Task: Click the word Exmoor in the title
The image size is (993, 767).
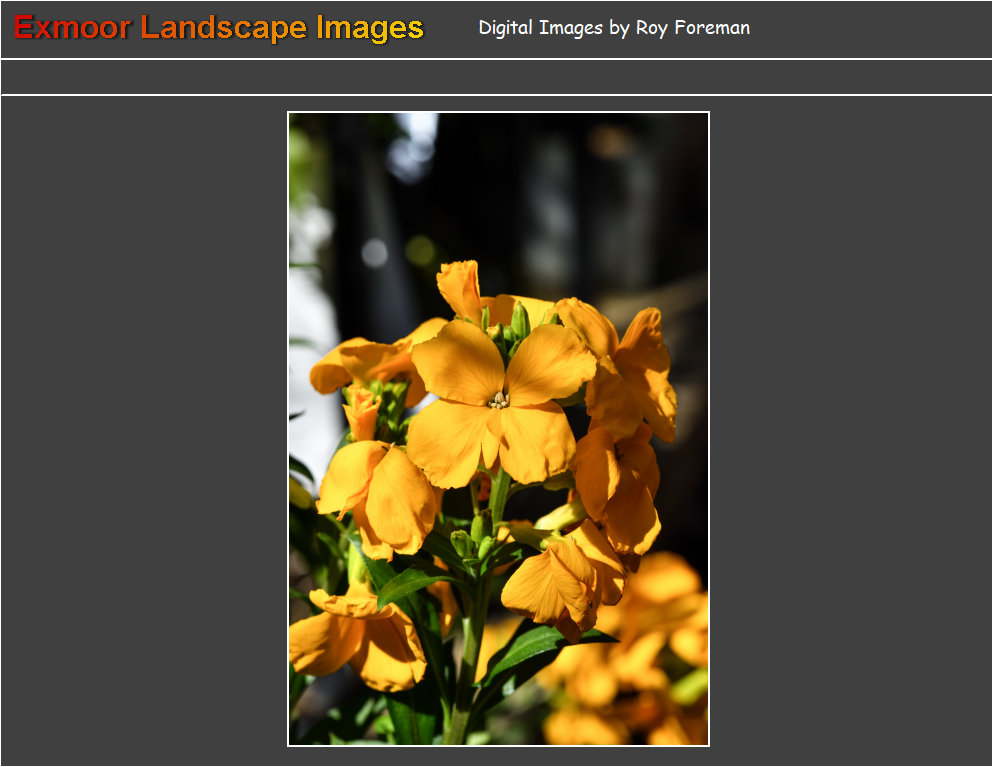Action: [70, 29]
